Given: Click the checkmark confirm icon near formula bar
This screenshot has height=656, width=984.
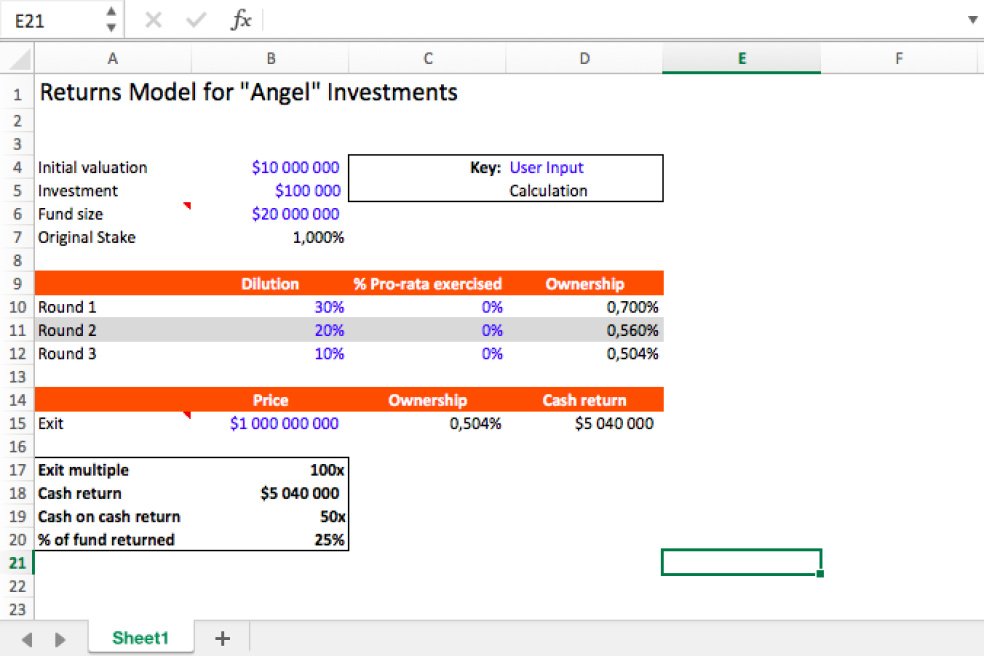Looking at the screenshot, I should pos(196,18).
